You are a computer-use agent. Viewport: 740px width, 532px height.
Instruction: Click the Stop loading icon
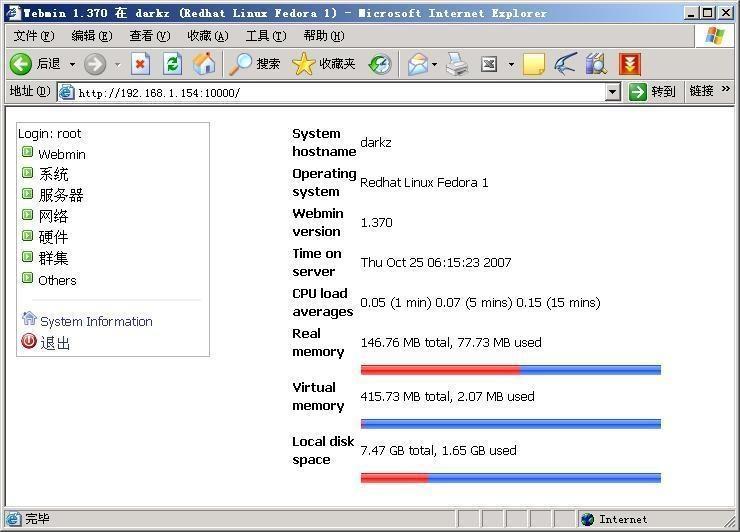140,64
